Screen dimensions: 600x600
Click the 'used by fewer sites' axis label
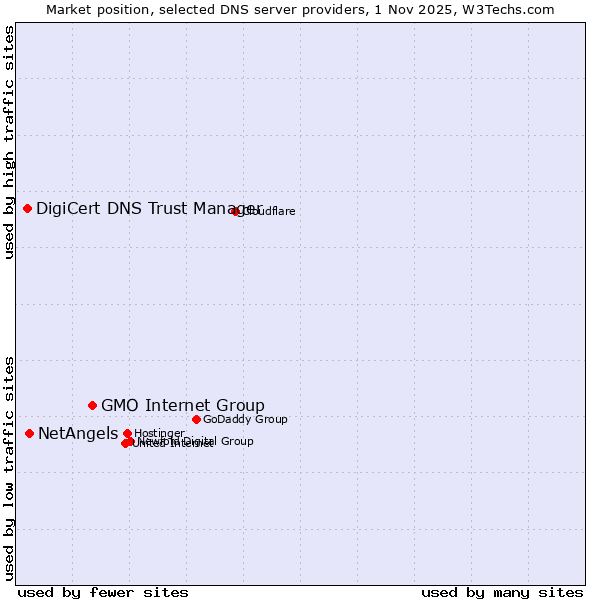pyautogui.click(x=103, y=592)
